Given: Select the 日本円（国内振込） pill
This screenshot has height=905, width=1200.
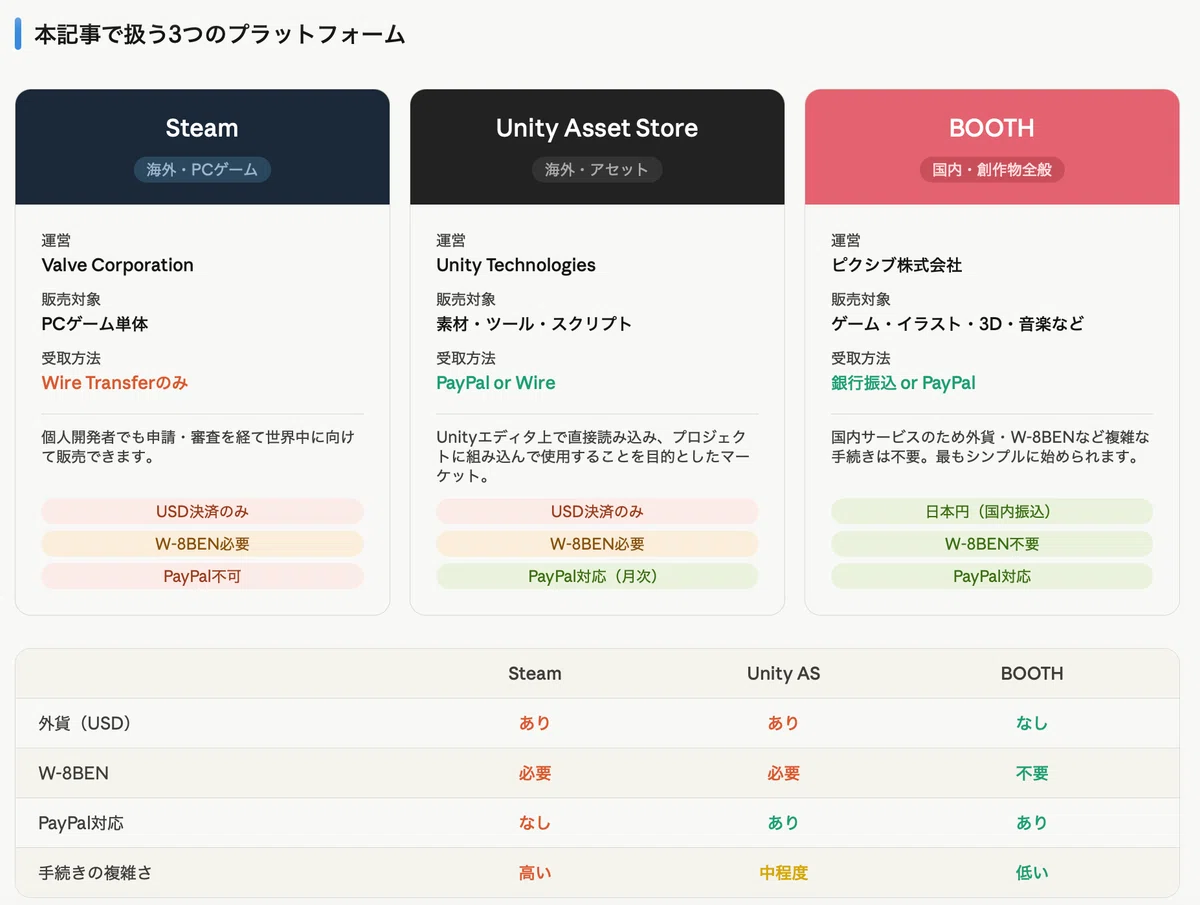Looking at the screenshot, I should pyautogui.click(x=992, y=511).
